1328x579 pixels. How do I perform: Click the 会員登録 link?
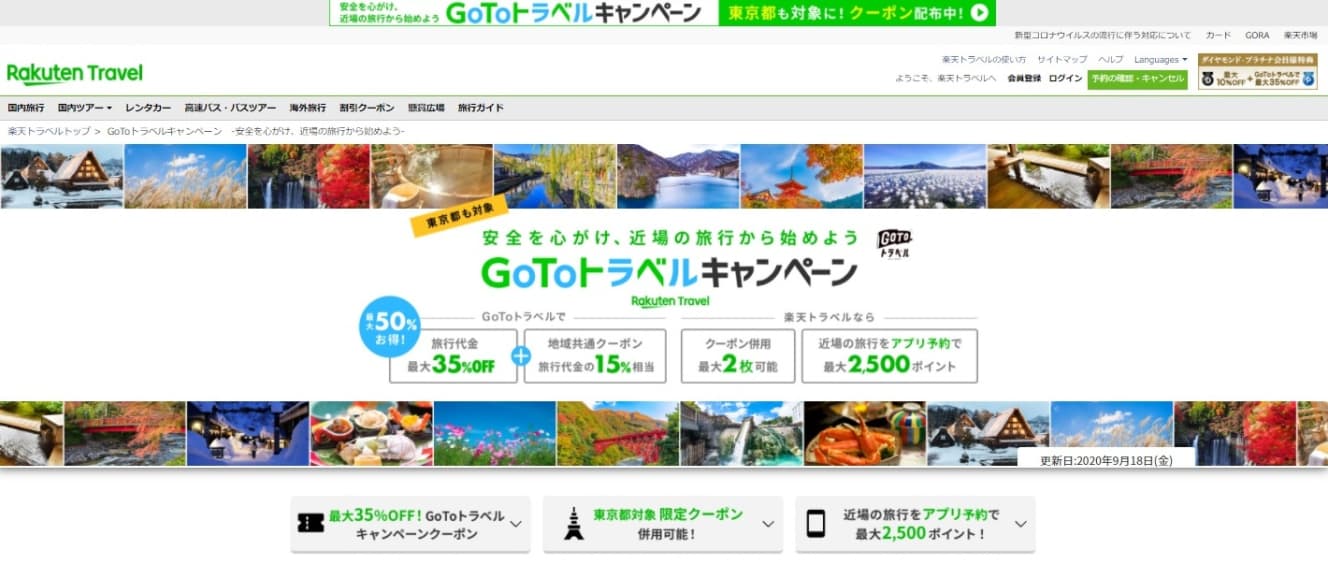[x=1024, y=78]
